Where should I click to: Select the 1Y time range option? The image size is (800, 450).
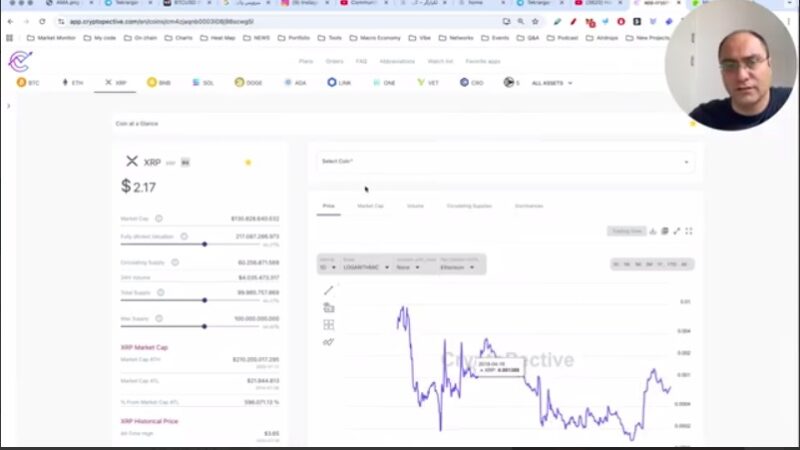(661, 264)
